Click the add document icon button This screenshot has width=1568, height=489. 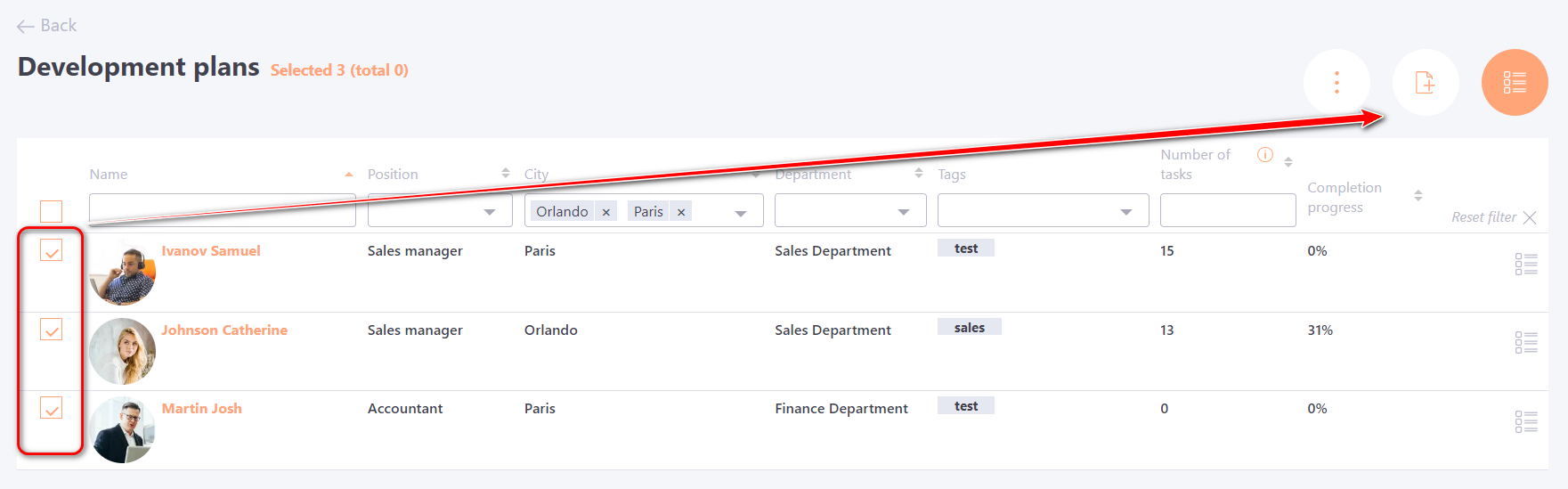pyautogui.click(x=1425, y=83)
